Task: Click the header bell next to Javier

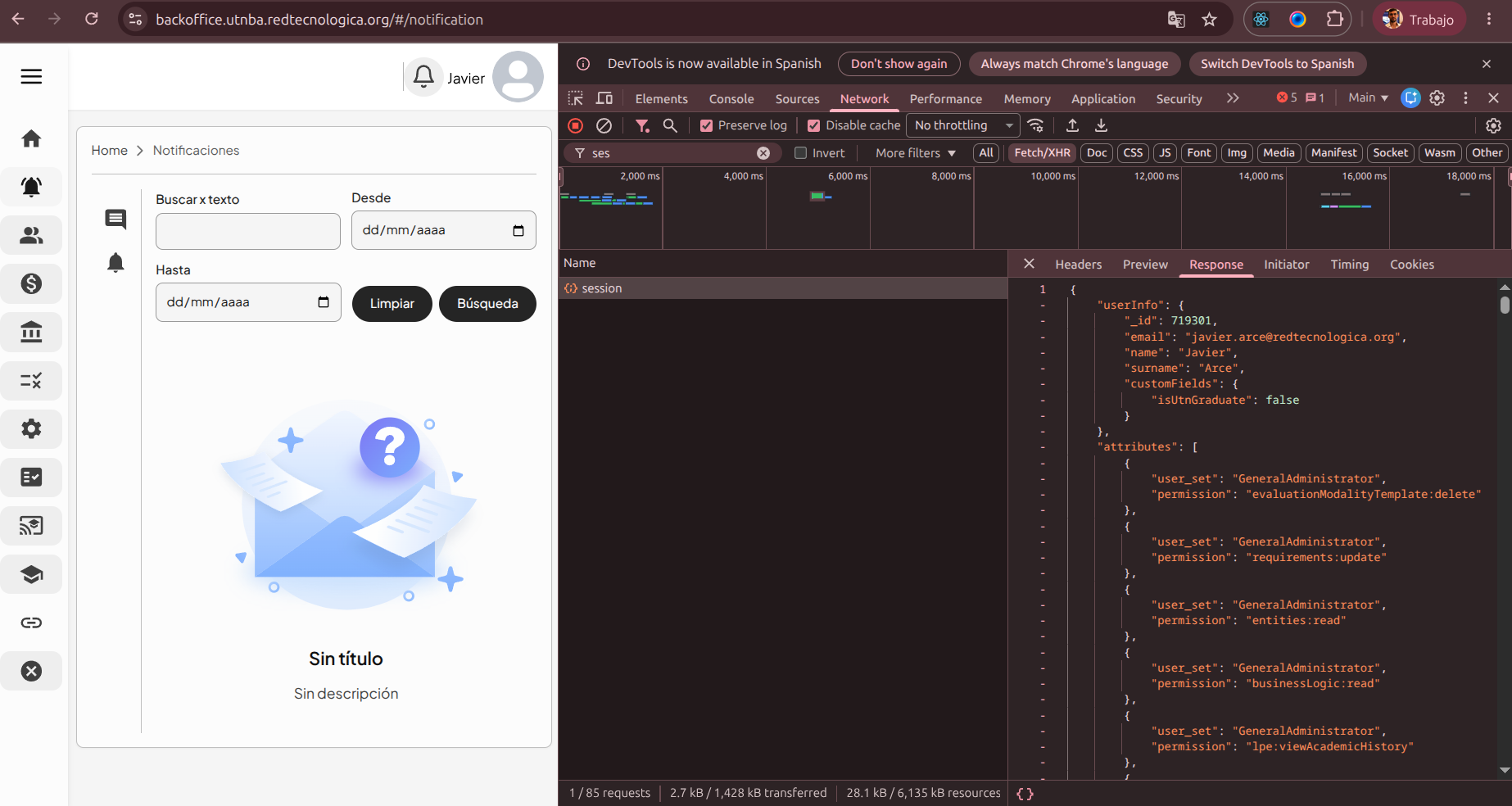Action: click(x=423, y=77)
